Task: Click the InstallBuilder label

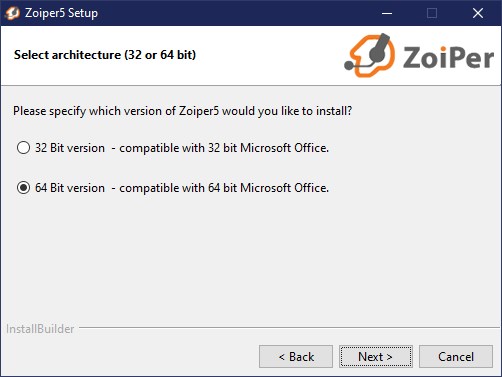Action: click(x=40, y=329)
